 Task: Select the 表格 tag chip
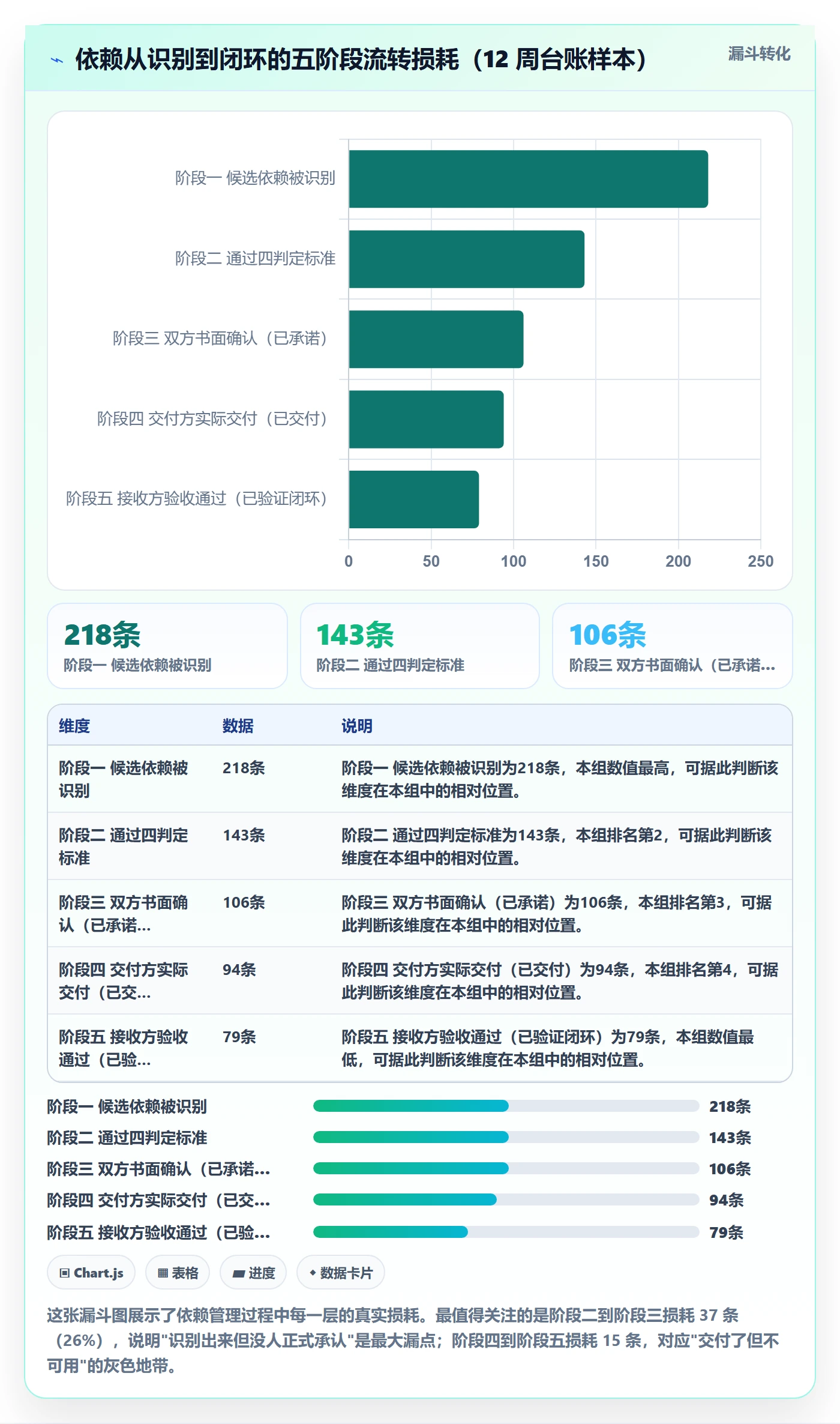point(178,1273)
